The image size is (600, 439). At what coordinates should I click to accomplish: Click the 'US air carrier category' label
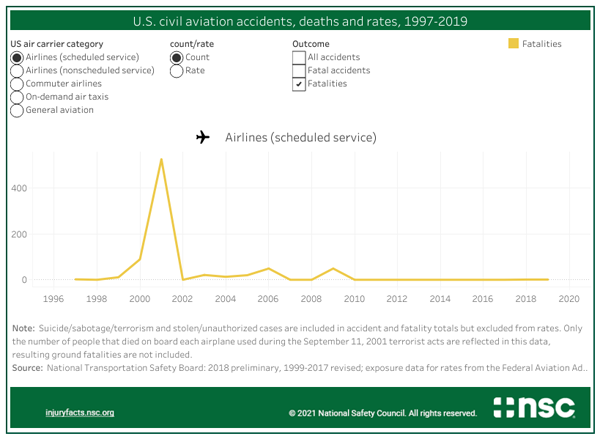coord(57,44)
